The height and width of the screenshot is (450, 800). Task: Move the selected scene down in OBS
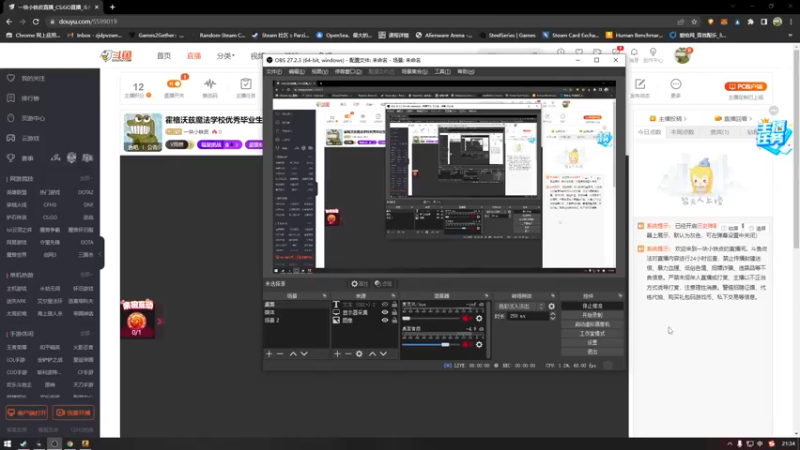(304, 354)
